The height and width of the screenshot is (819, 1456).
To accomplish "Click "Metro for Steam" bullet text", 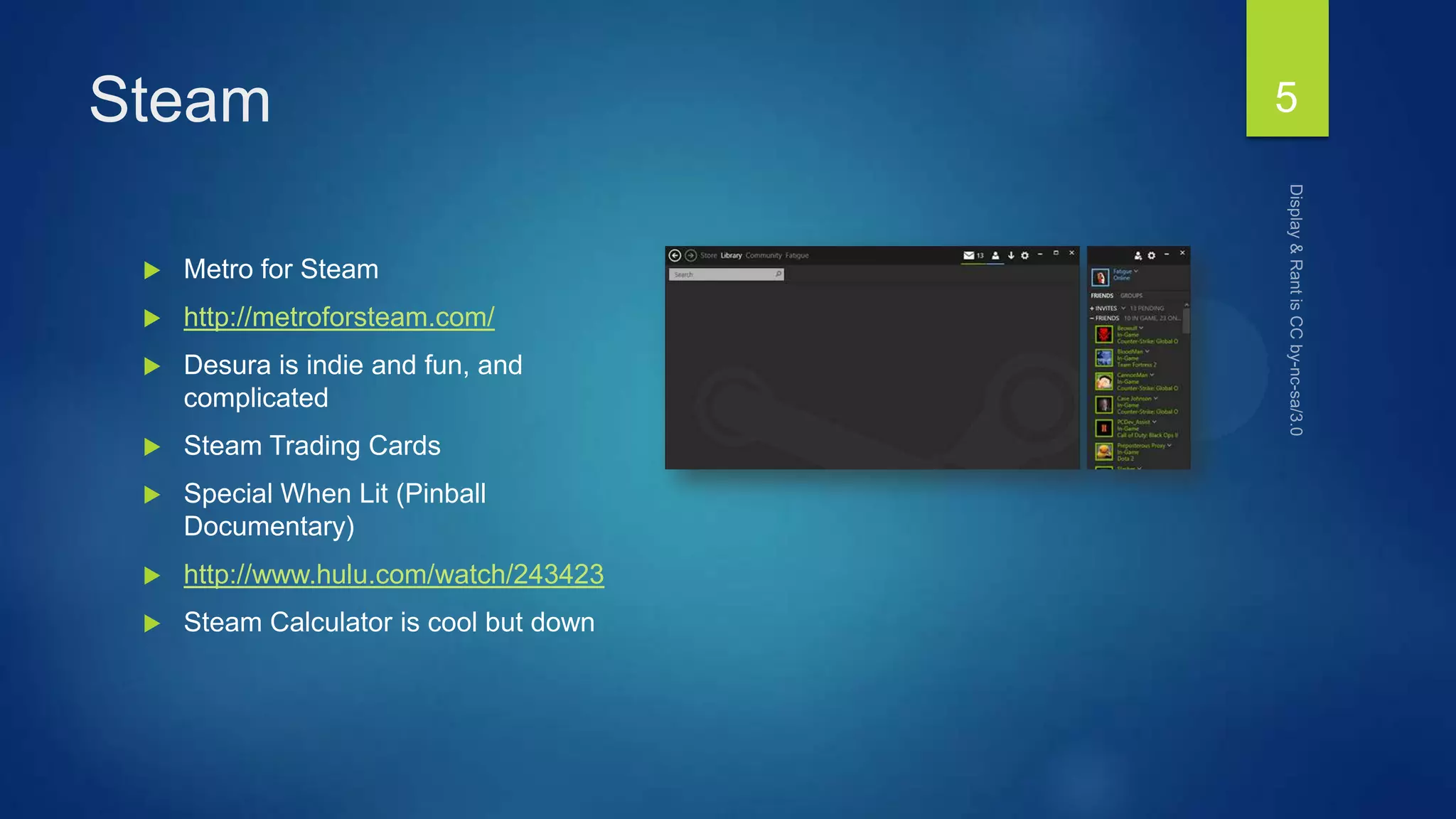I will tap(281, 269).
